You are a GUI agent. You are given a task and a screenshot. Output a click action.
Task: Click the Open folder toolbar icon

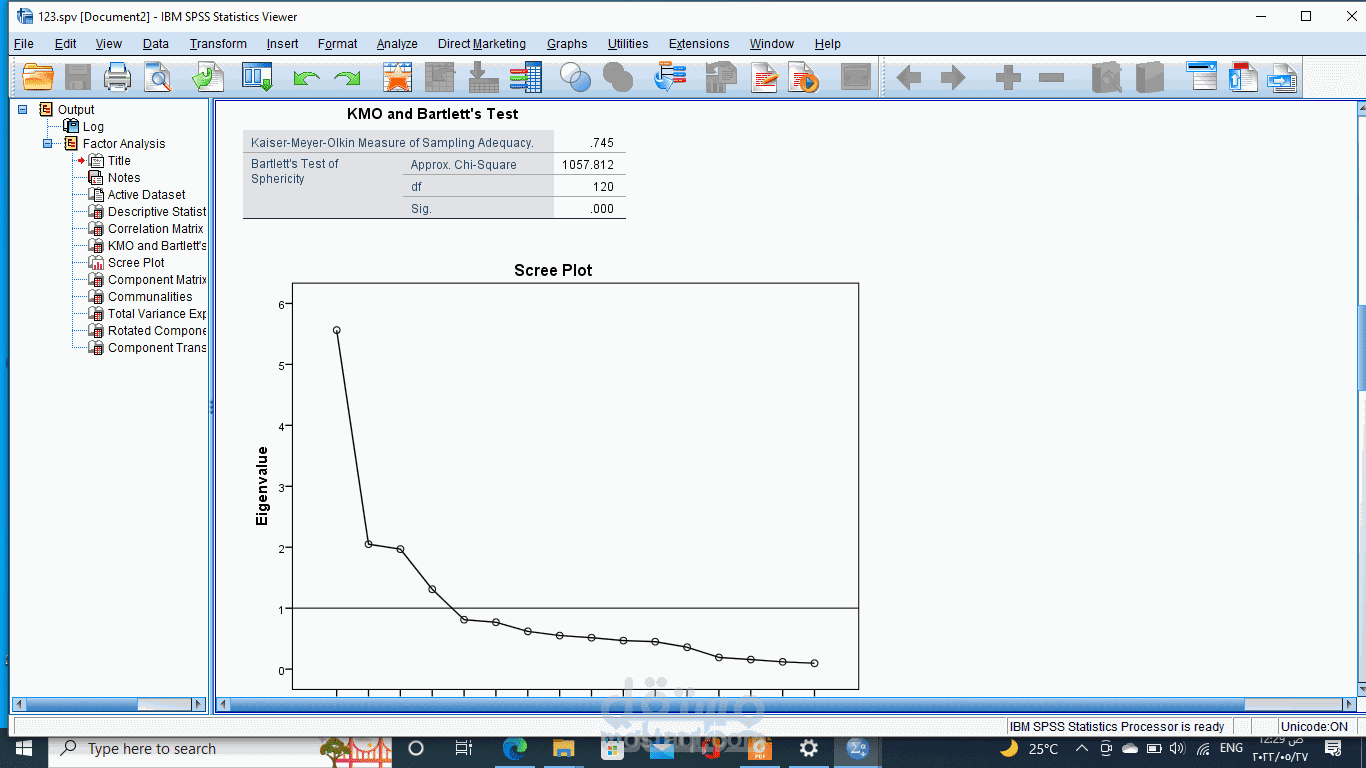tap(38, 77)
